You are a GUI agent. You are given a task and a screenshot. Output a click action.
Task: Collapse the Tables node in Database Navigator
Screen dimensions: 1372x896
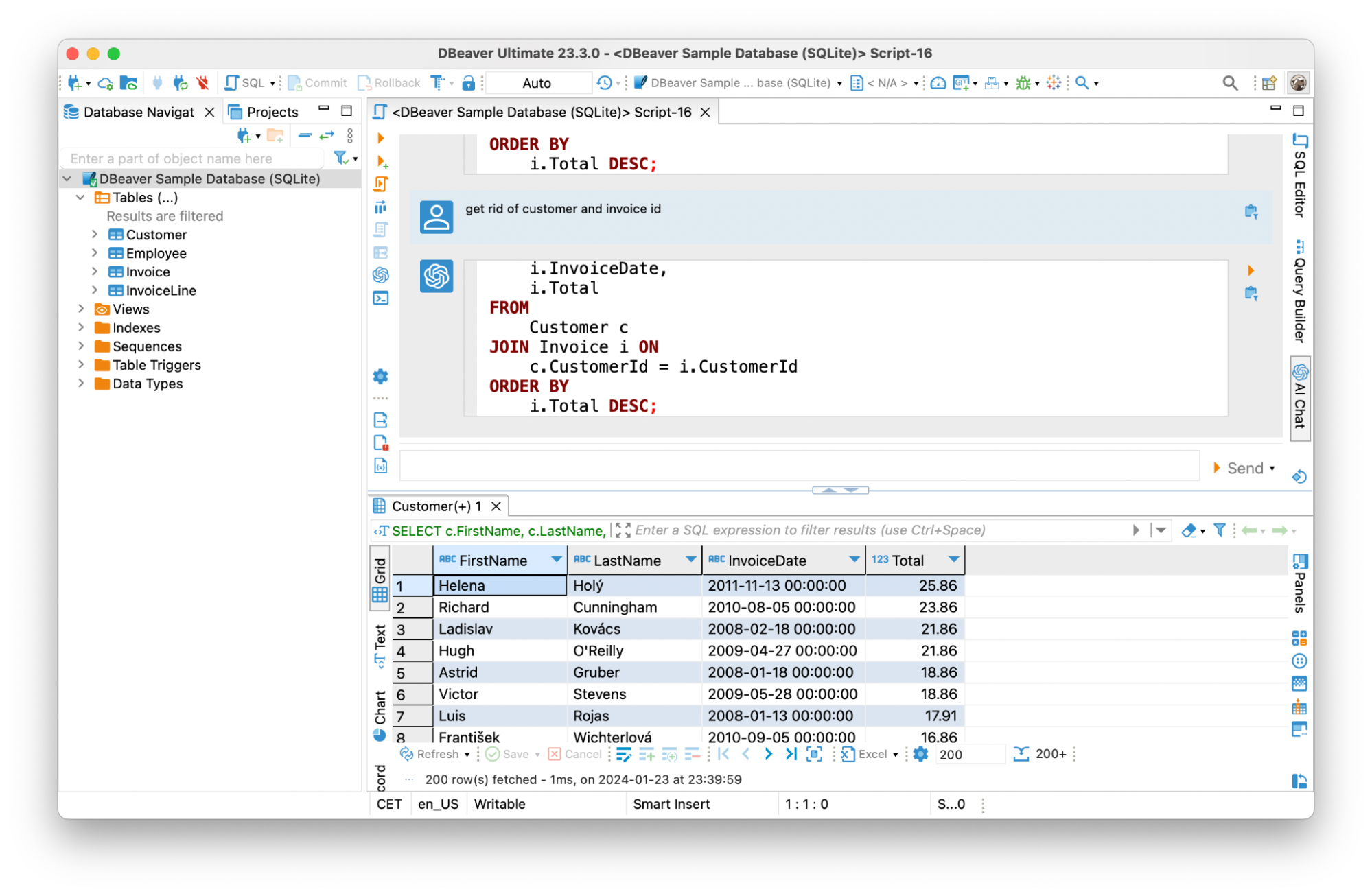pyautogui.click(x=80, y=197)
